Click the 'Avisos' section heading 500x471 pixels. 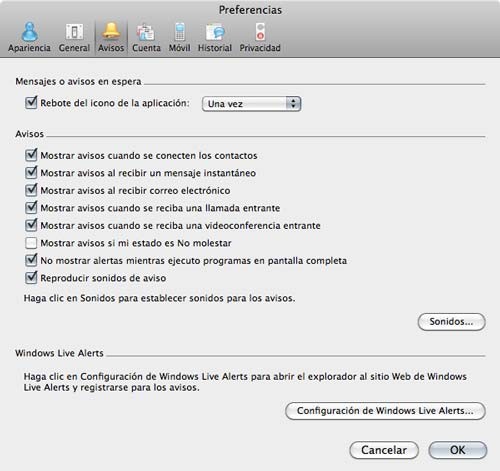coord(30,134)
